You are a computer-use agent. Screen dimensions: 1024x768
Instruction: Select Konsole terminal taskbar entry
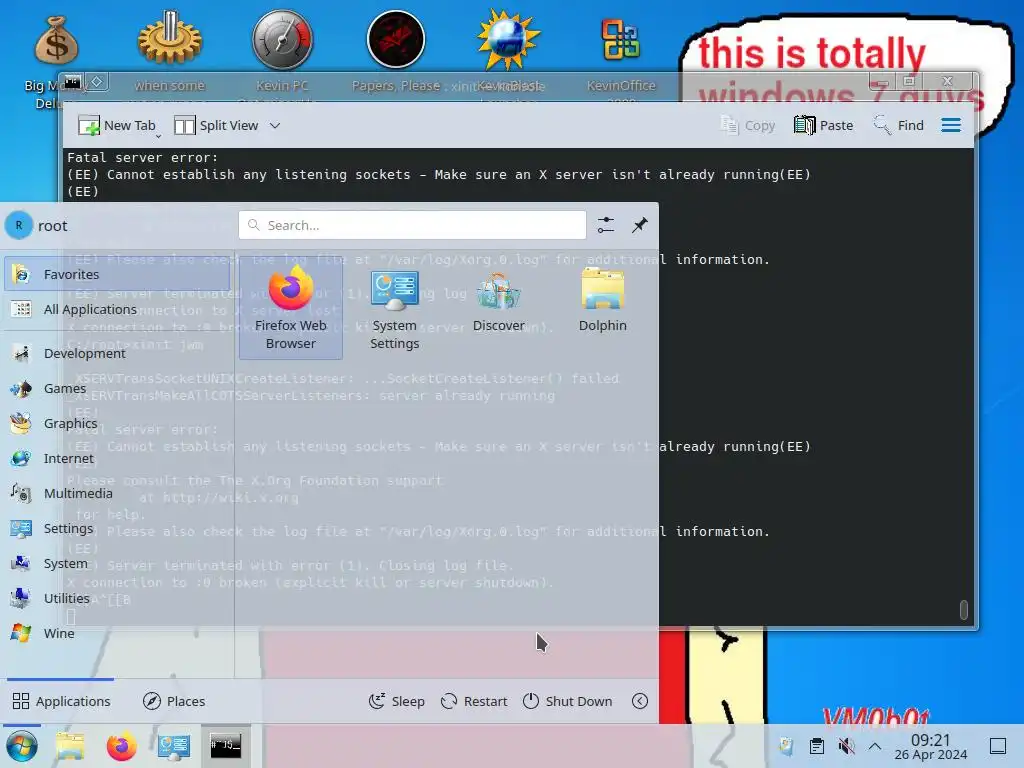[x=225, y=746]
